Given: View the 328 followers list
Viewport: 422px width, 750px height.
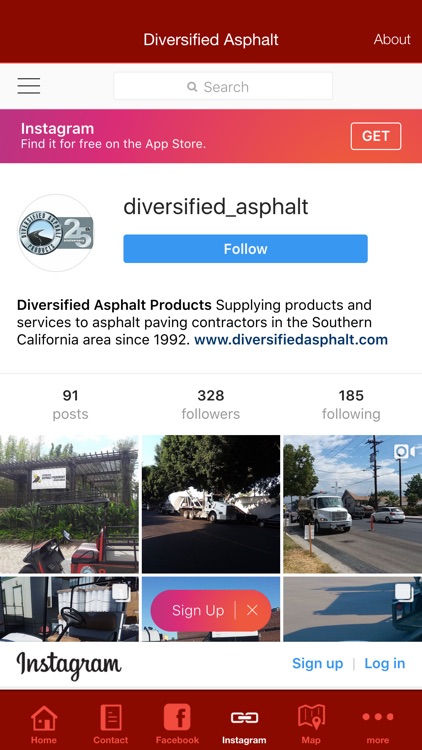Looking at the screenshot, I should 211,404.
